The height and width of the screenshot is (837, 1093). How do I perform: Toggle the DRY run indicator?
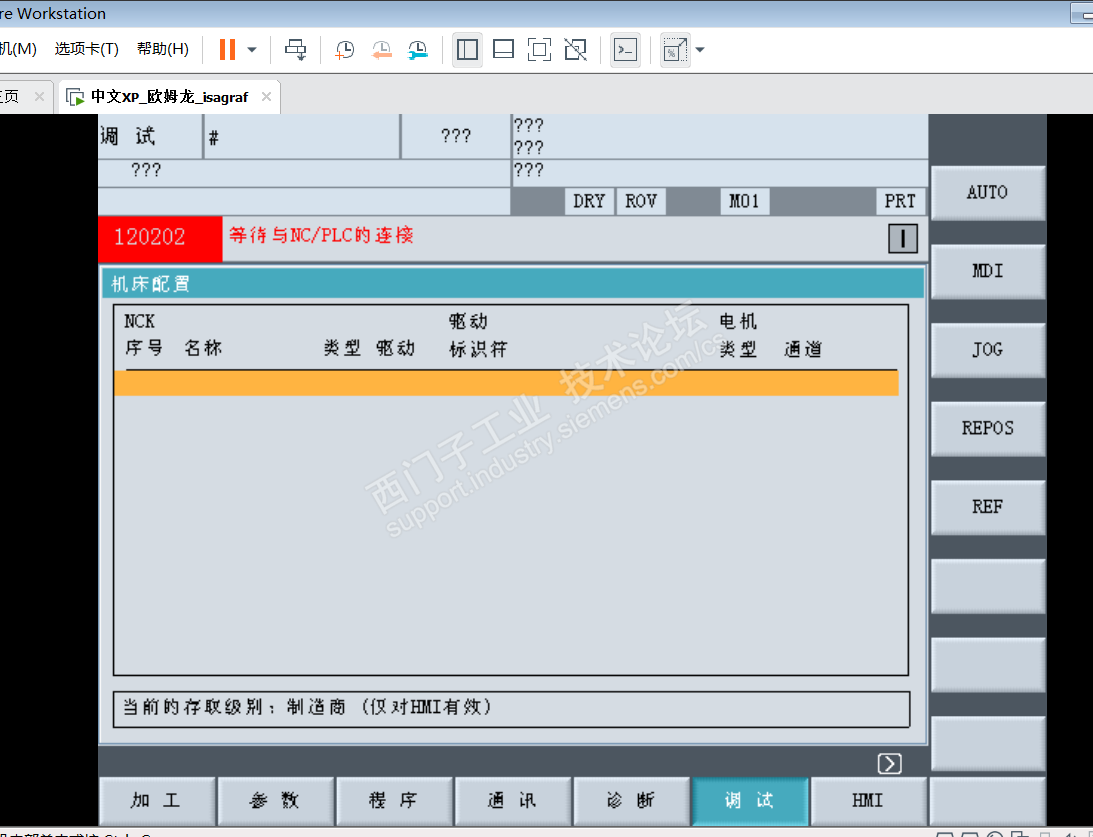tap(589, 201)
